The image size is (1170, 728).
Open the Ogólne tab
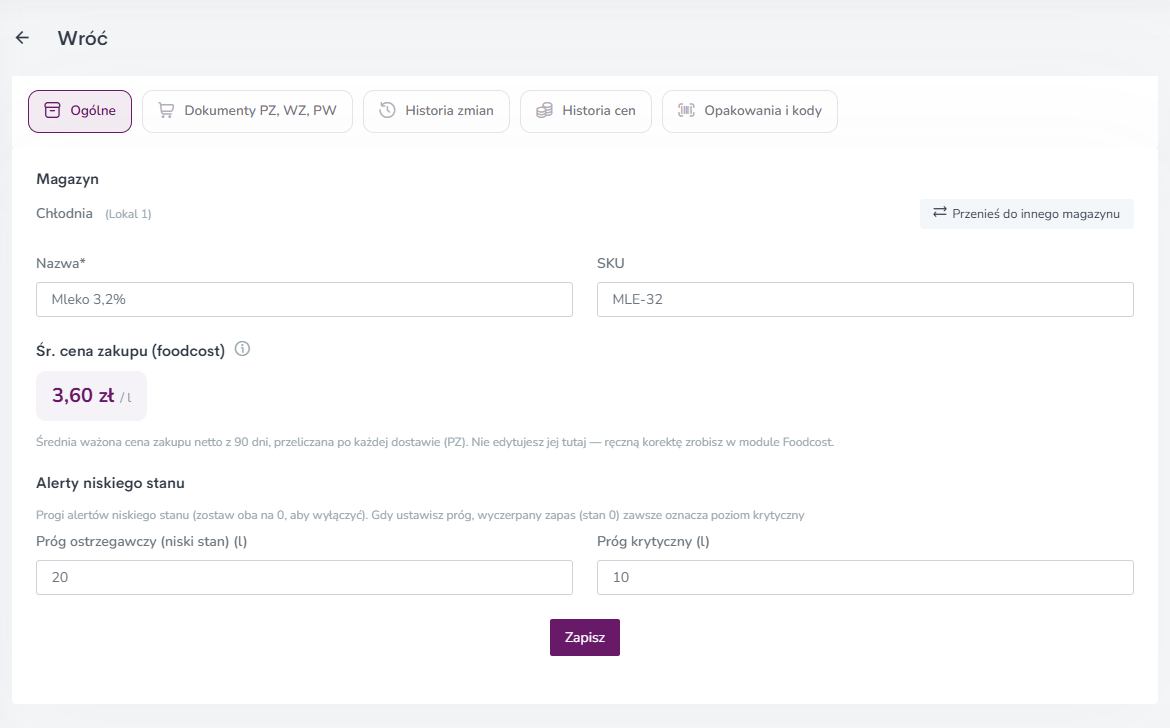(80, 111)
